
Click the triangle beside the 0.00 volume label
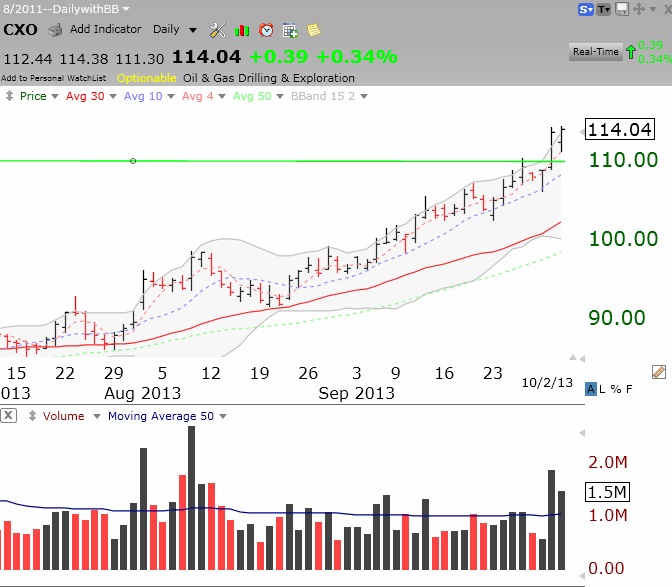pos(582,576)
